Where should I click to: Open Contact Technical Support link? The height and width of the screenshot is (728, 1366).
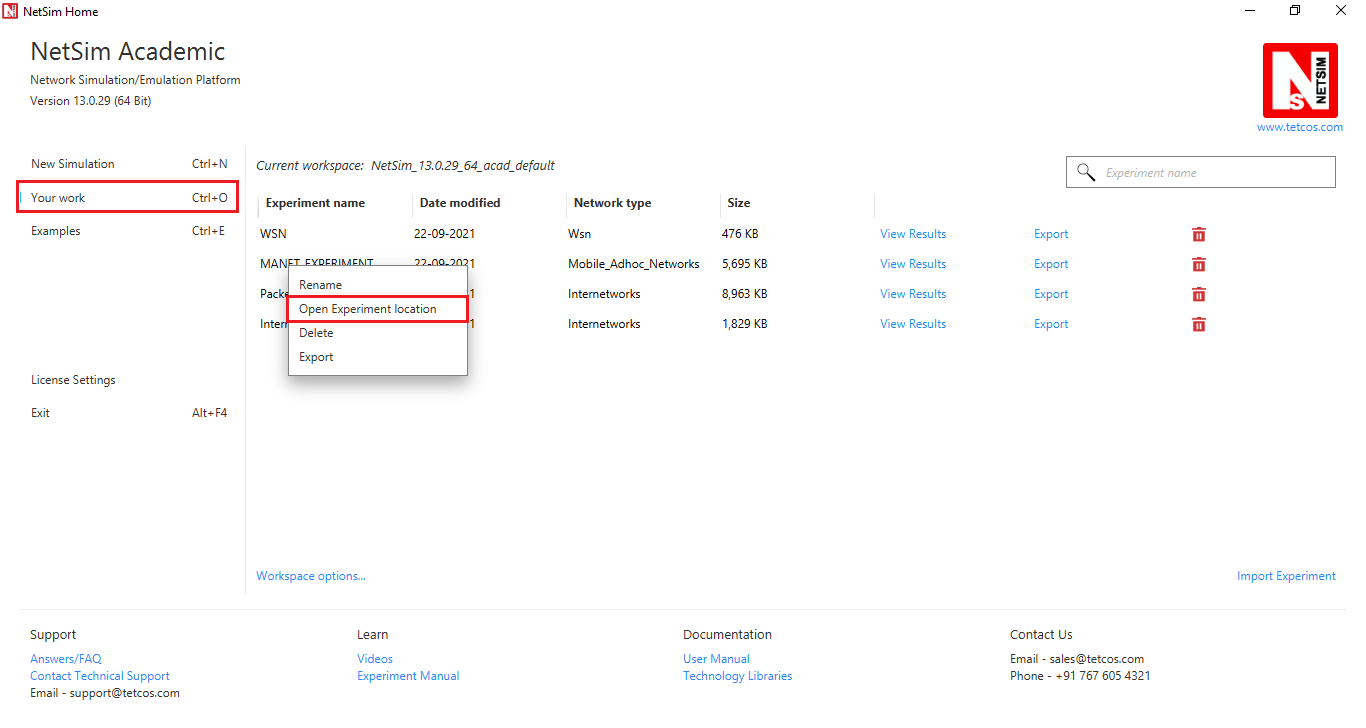(x=100, y=676)
